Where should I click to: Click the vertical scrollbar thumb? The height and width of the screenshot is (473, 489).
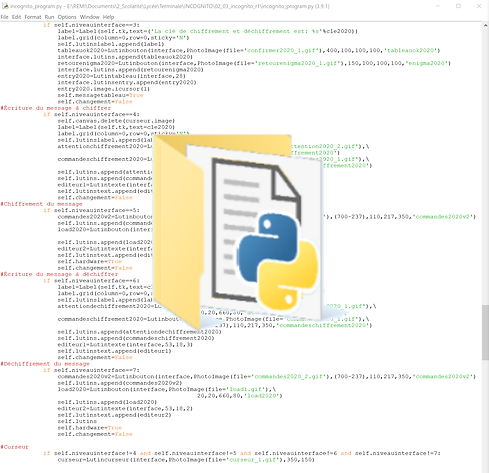click(x=485, y=332)
